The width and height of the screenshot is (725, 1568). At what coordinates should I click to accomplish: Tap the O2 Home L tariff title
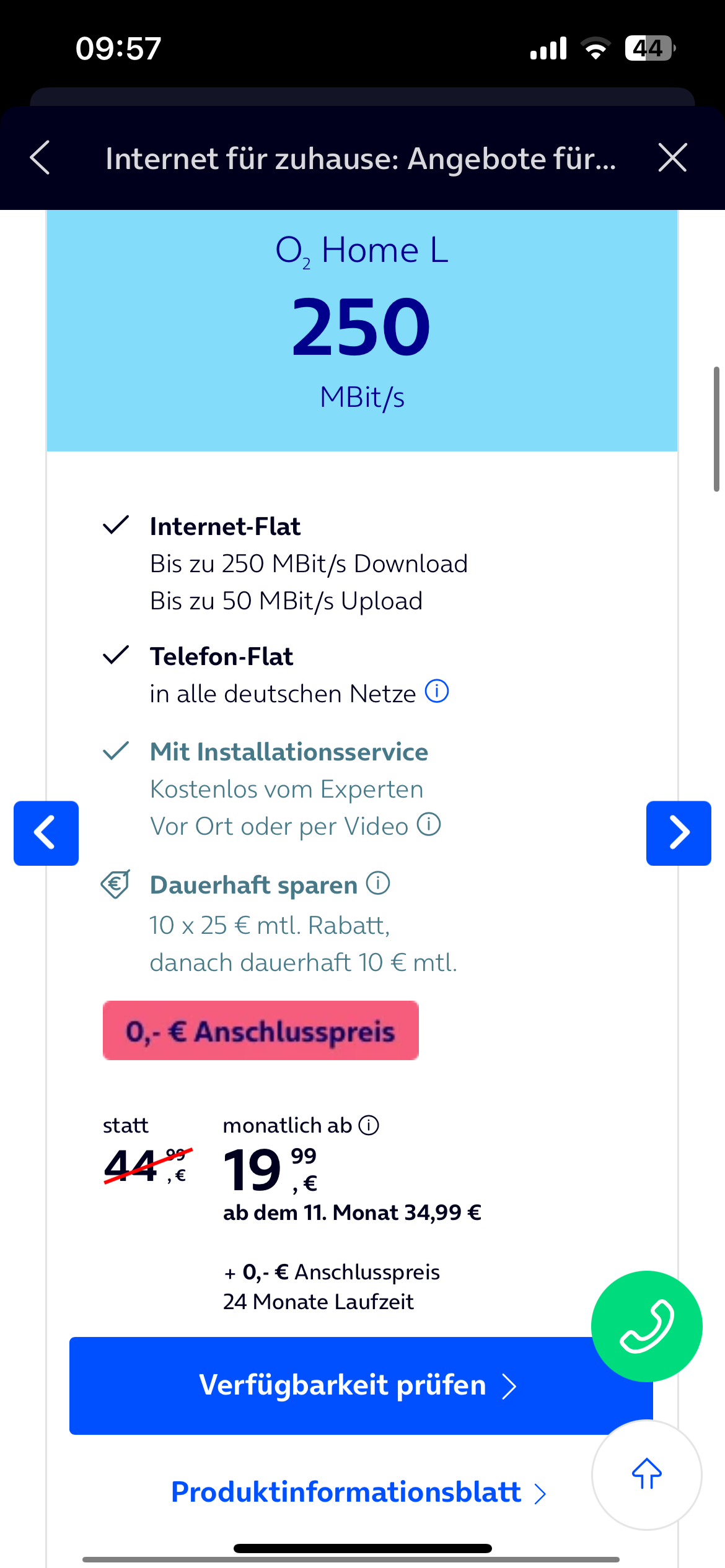click(362, 251)
